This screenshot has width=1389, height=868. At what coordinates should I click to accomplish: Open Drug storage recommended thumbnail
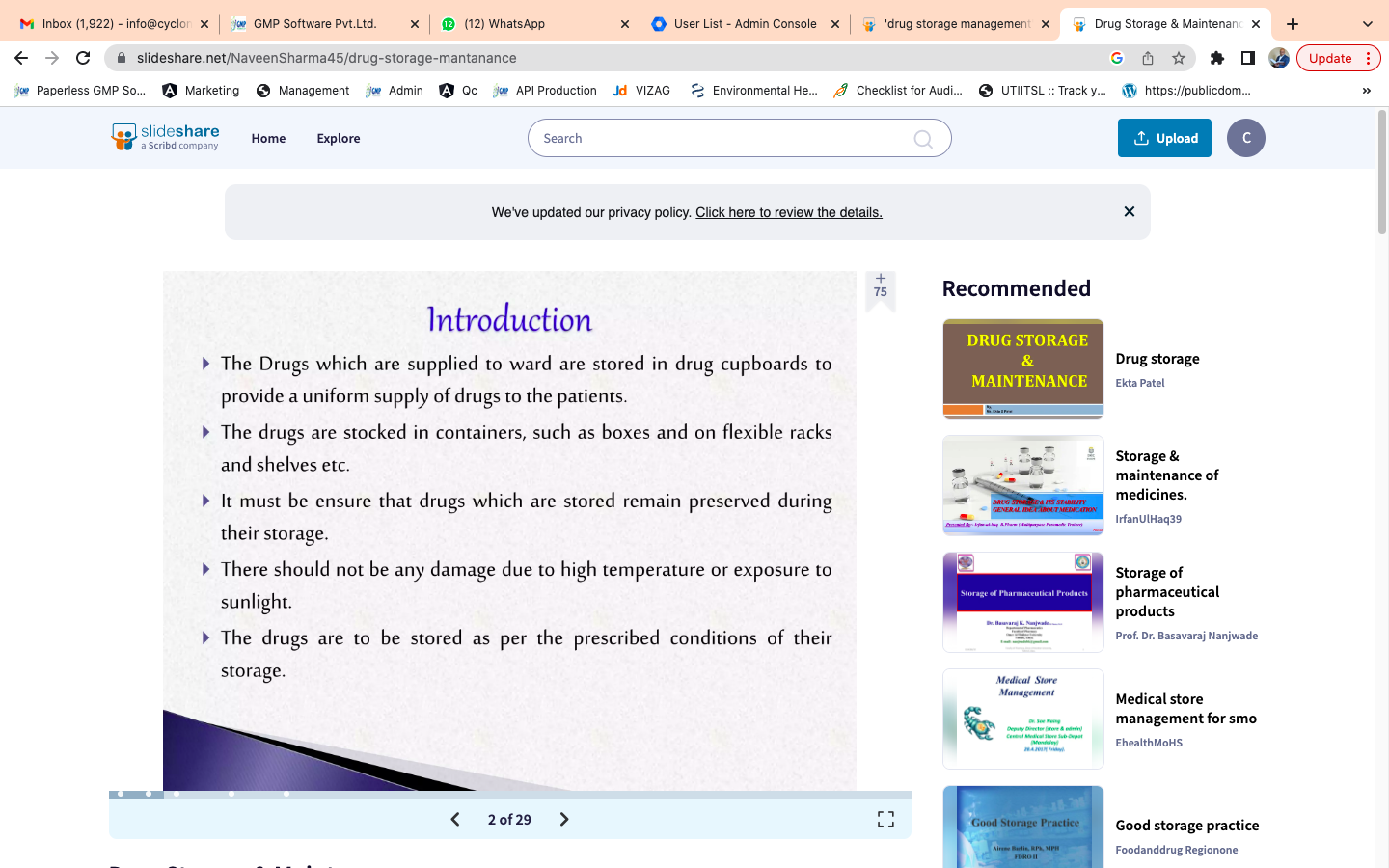pos(1022,368)
